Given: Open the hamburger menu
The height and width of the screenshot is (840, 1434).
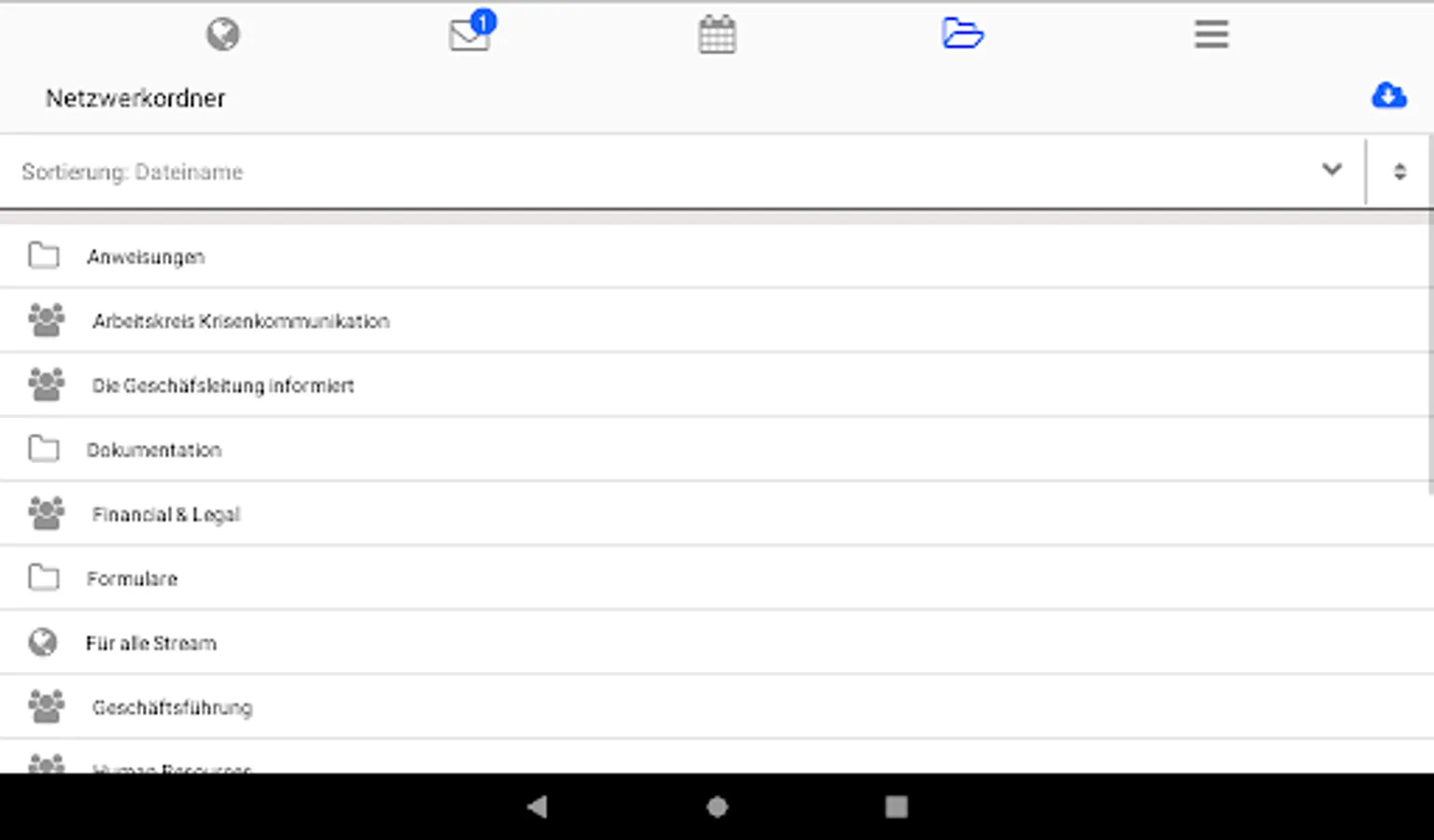Looking at the screenshot, I should point(1211,35).
